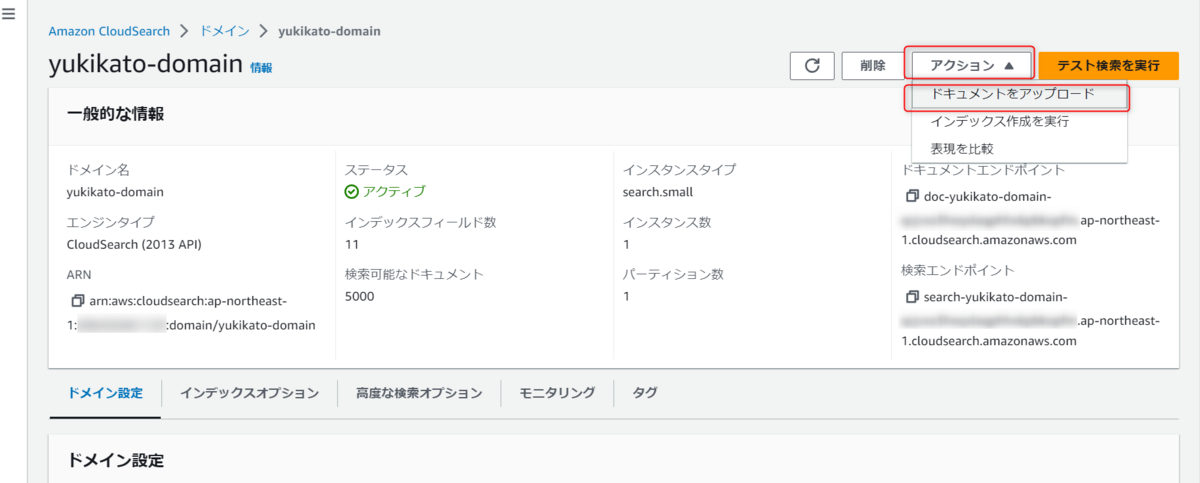The height and width of the screenshot is (483, 1200).
Task: Open the hamburger navigation menu
Action: tap(9, 14)
